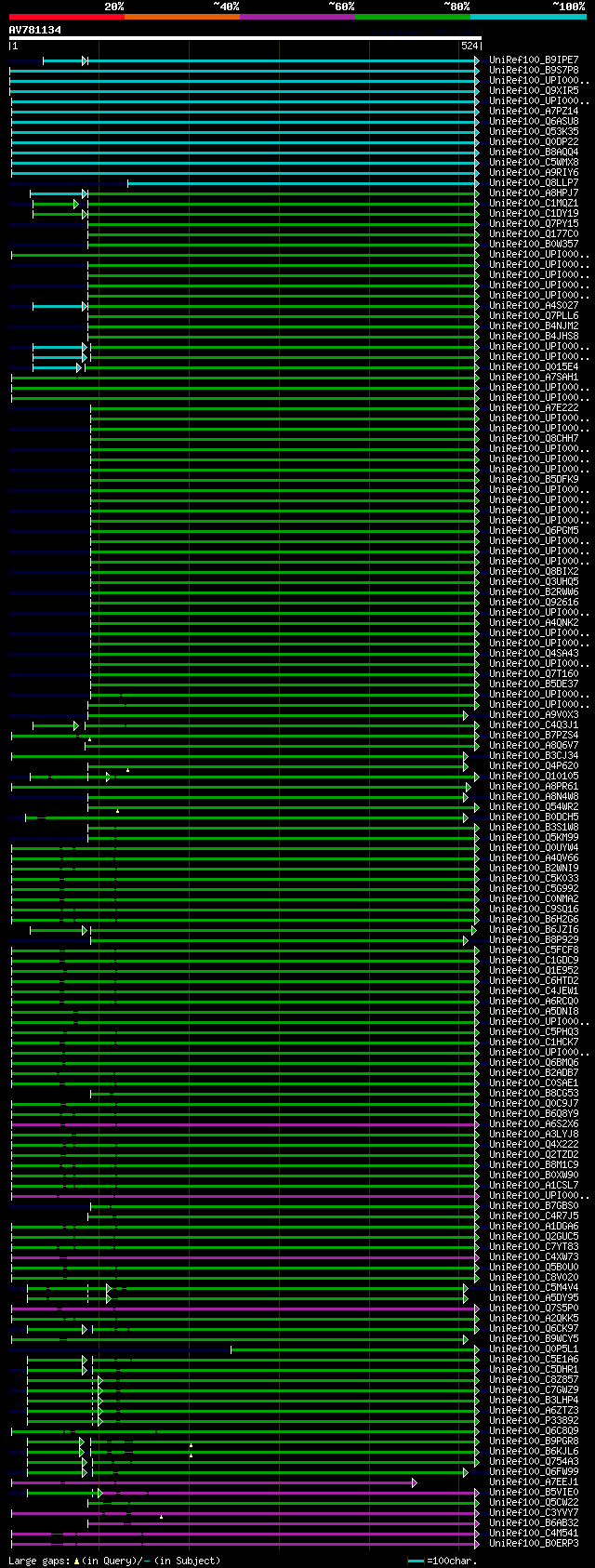Select hit label UniRef100_Q0P5L1

534,1349
